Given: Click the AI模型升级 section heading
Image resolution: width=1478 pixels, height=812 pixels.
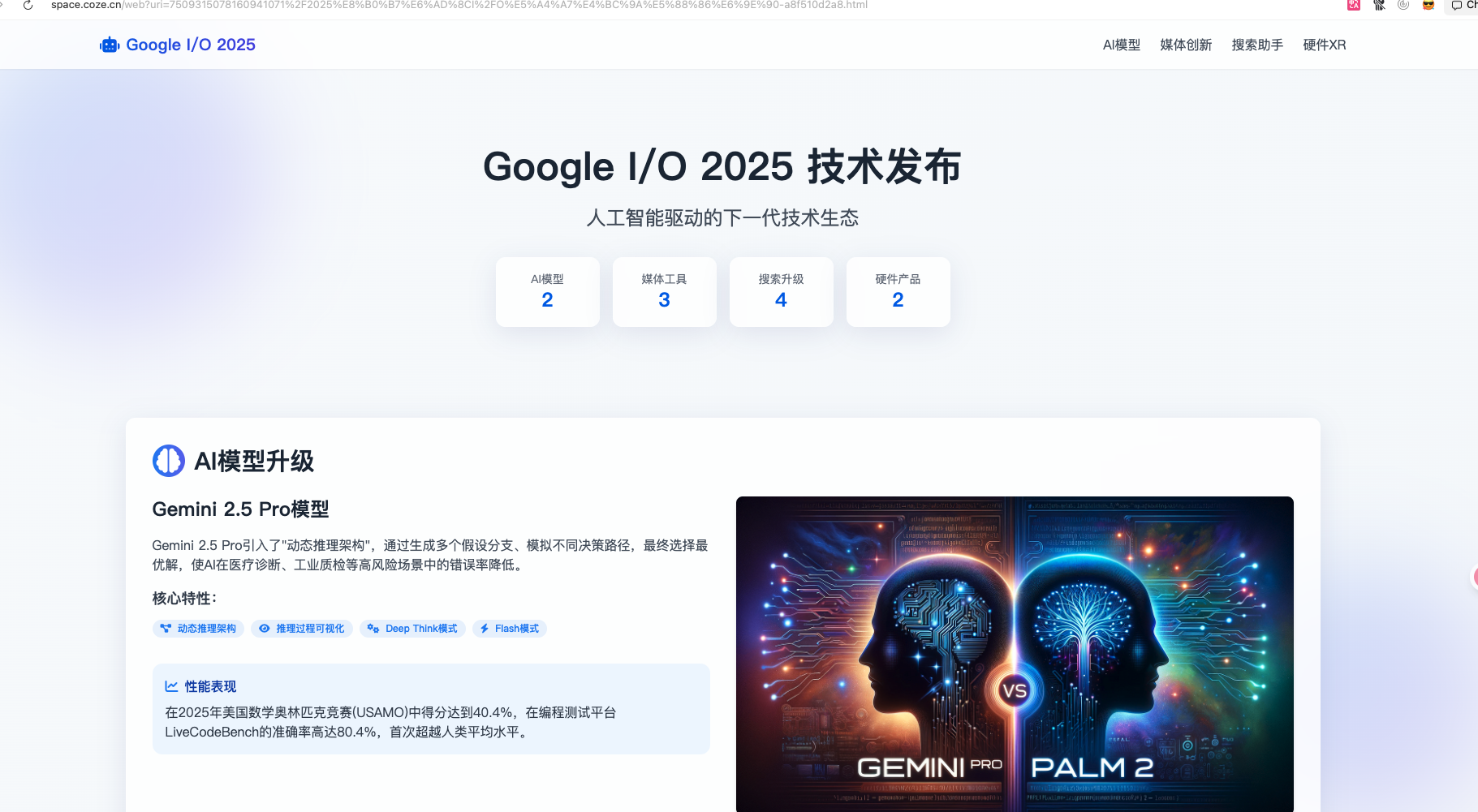Looking at the screenshot, I should [x=254, y=461].
